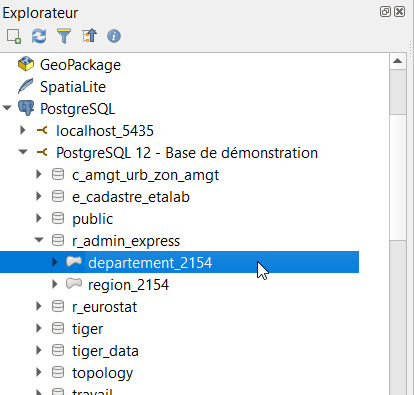
Task: Click the PostgreSQL elephant icon
Action: [x=26, y=108]
